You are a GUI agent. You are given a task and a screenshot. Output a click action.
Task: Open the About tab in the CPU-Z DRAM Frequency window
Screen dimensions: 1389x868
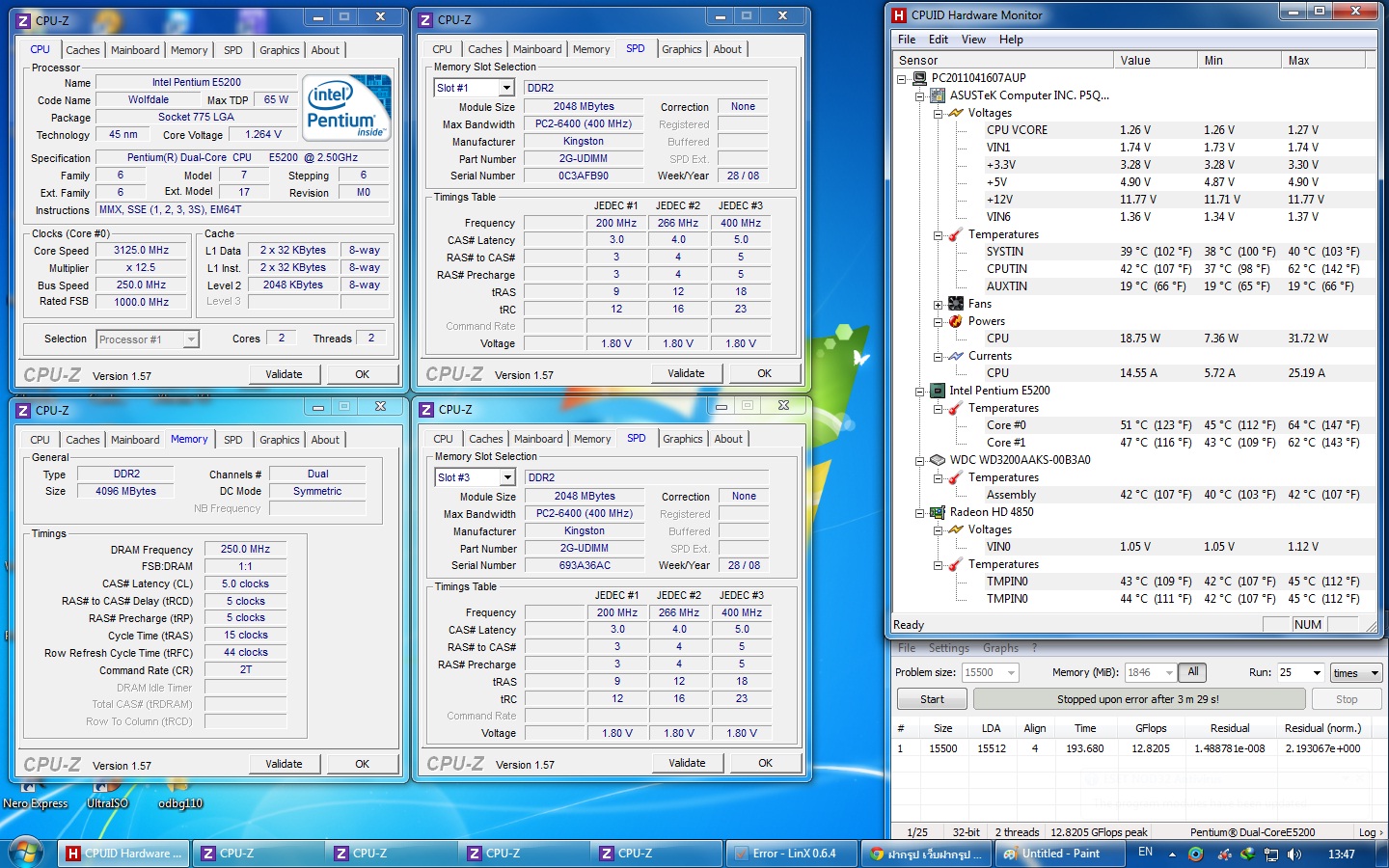[325, 440]
